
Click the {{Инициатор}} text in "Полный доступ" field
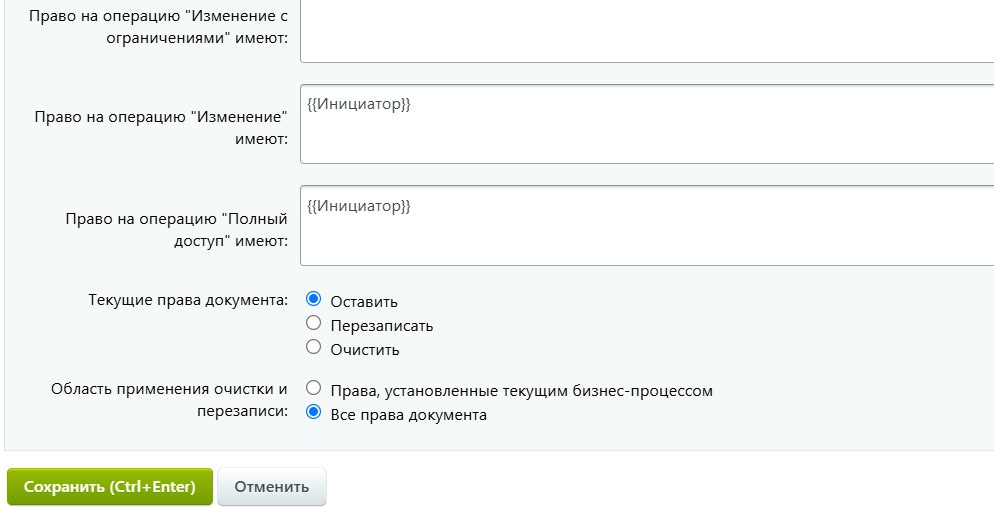click(x=359, y=206)
